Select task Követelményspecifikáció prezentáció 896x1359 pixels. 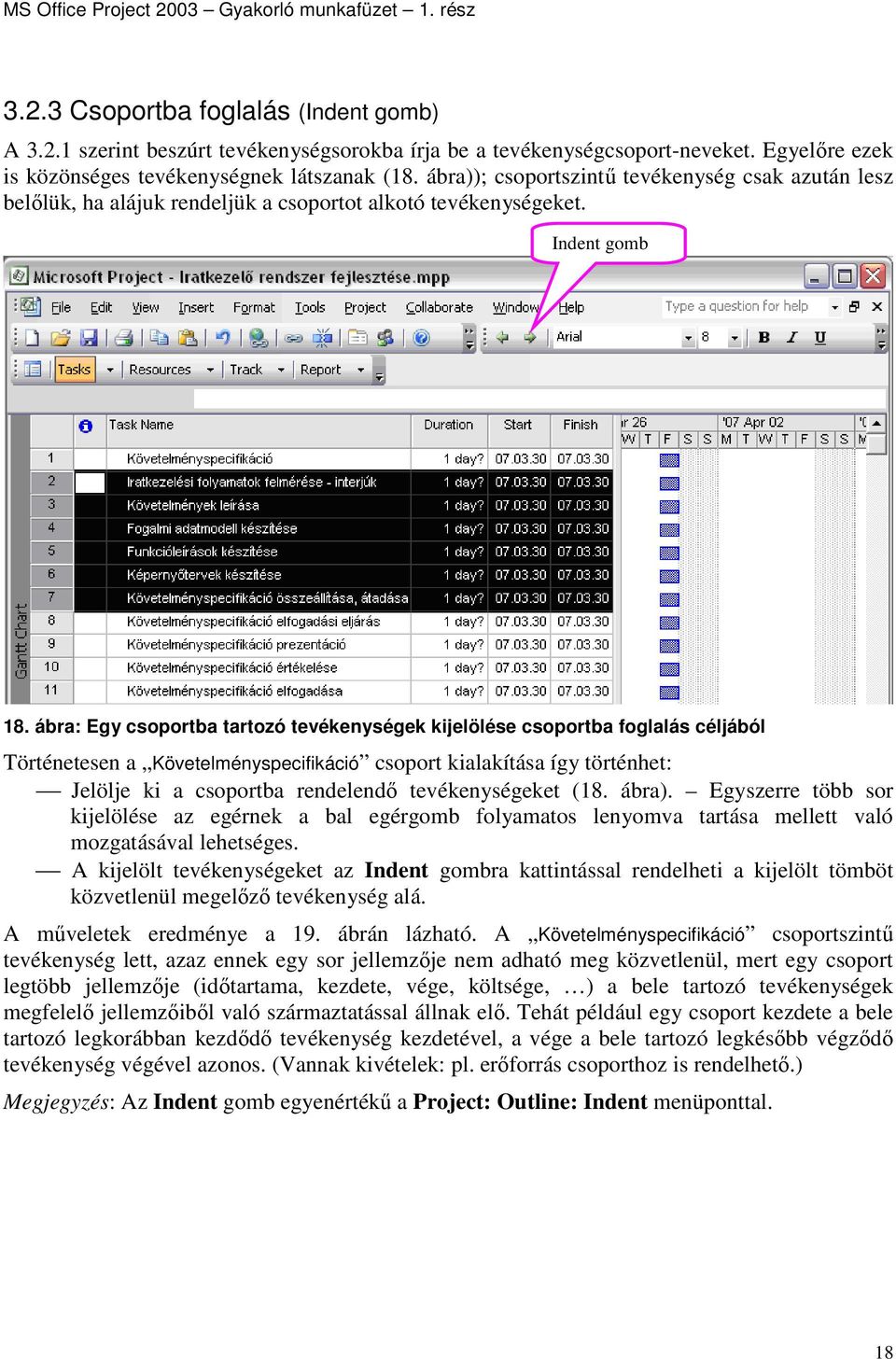[236, 645]
